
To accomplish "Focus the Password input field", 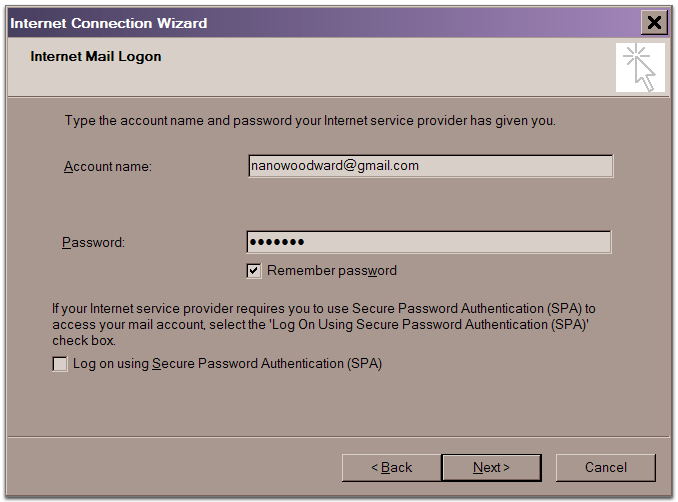I will (x=428, y=242).
